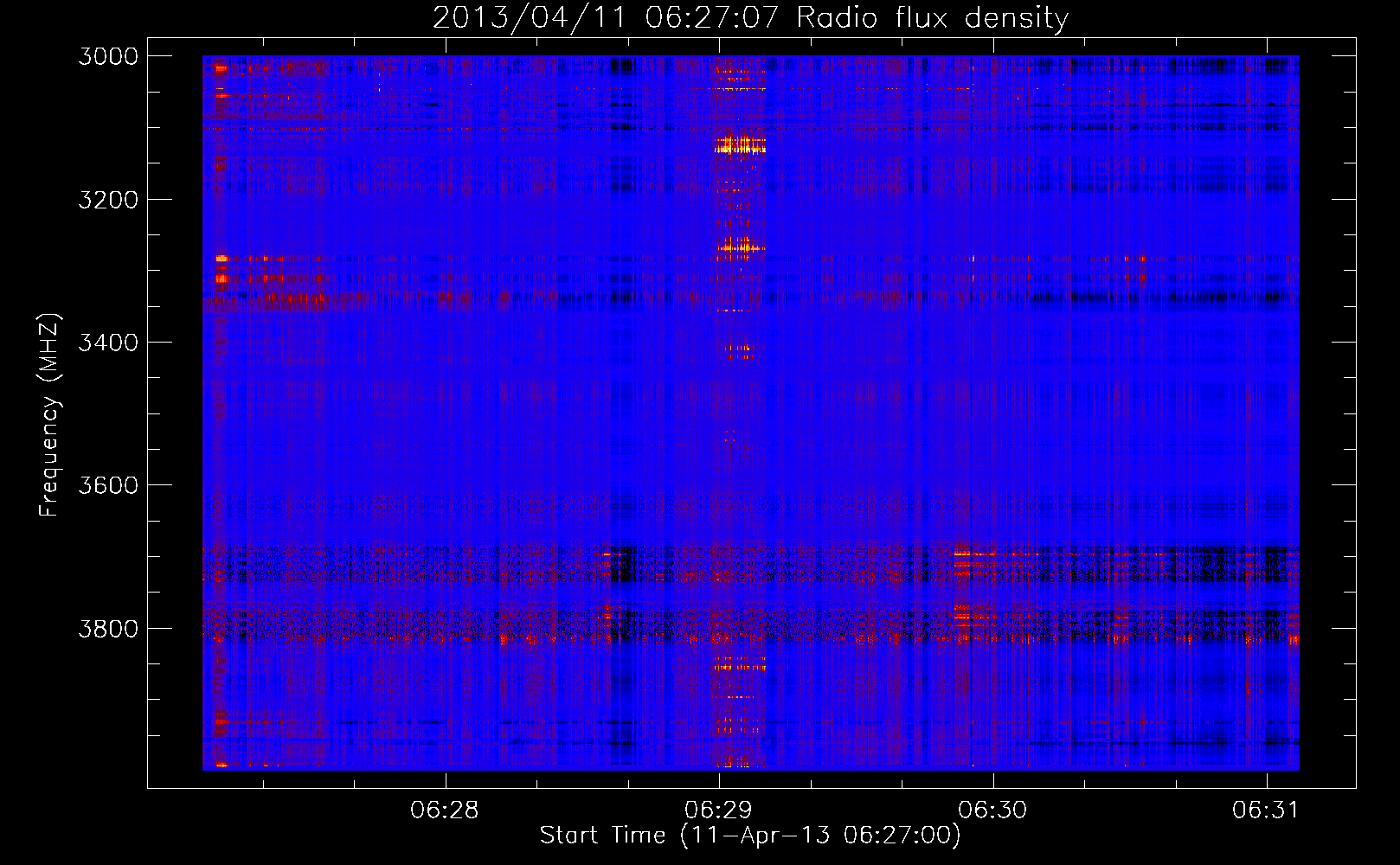This screenshot has height=865, width=1400.
Task: Click the 3600 frequency axis label
Action: pos(108,485)
